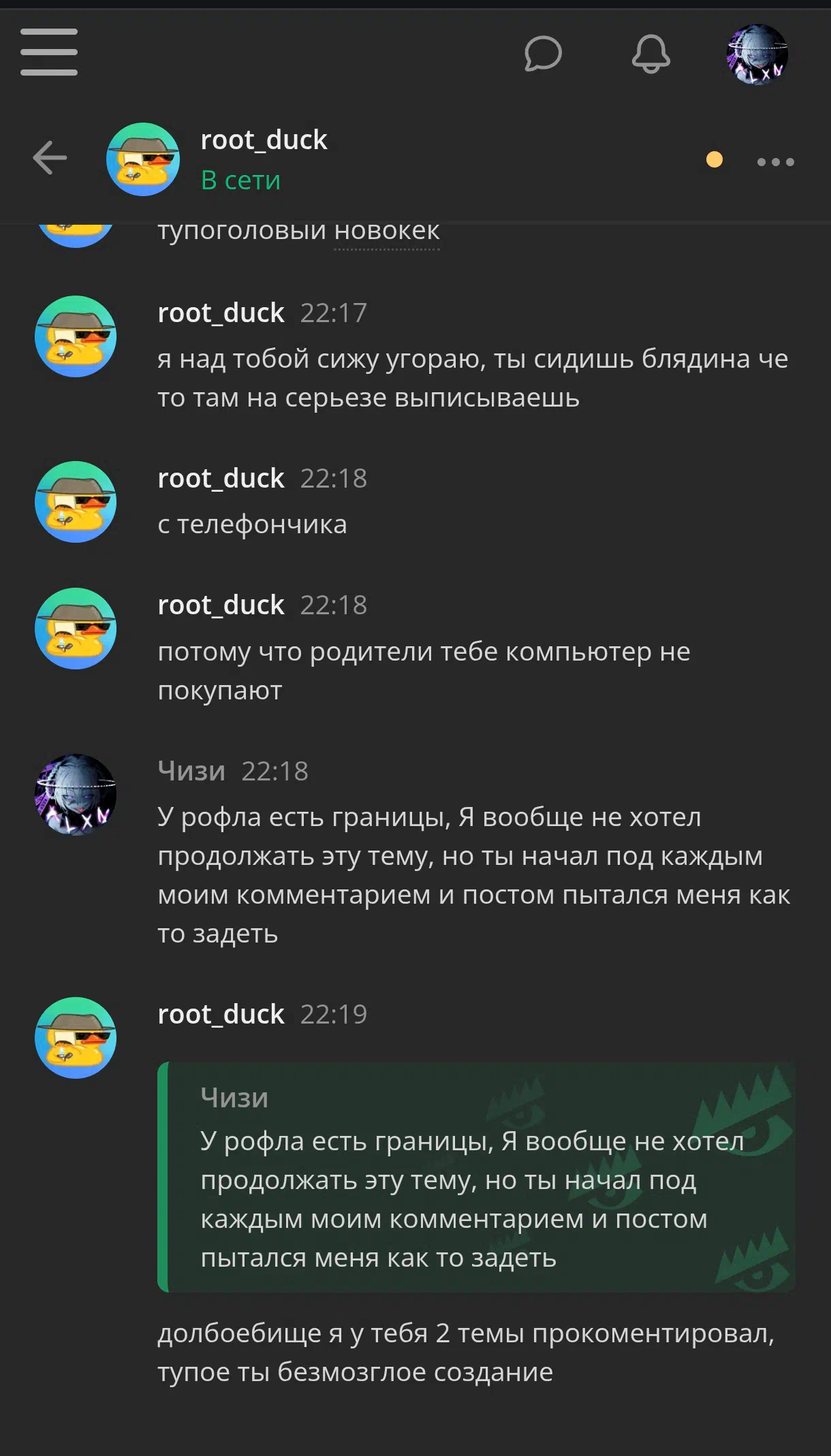Open your profile avatar in the top bar
Viewport: 831px width, 1456px height.
757,54
